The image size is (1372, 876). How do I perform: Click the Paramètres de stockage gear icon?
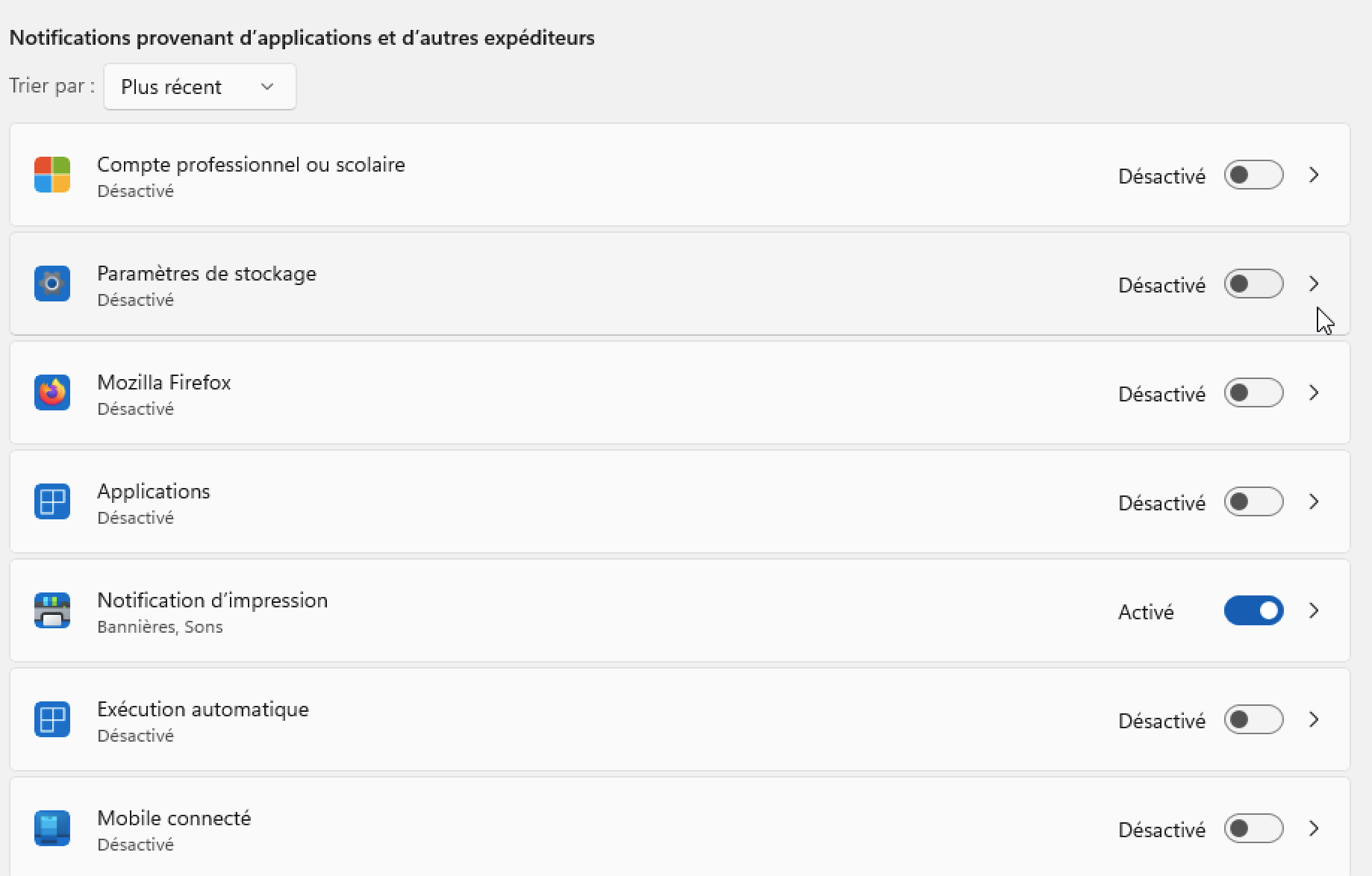pos(52,284)
